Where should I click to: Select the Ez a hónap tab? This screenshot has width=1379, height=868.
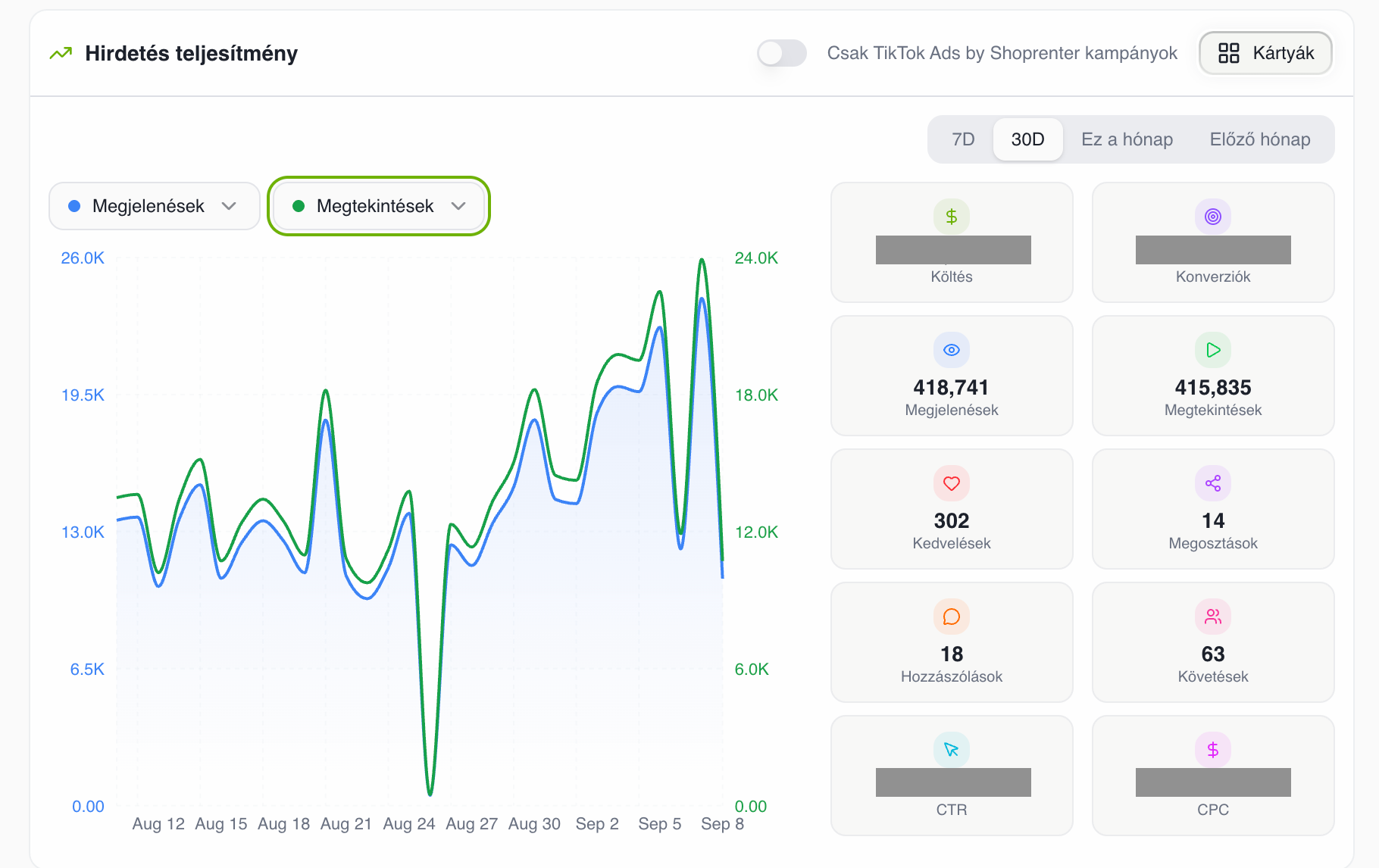pos(1127,139)
